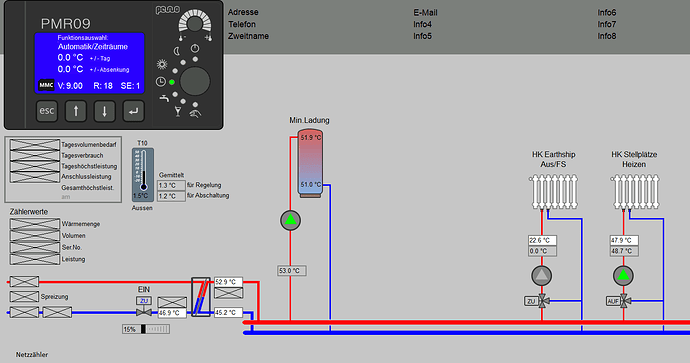Screen dimensions: 690x363
Task: Click the 0.0 °C Earthship setpoint value
Action: pos(542,251)
